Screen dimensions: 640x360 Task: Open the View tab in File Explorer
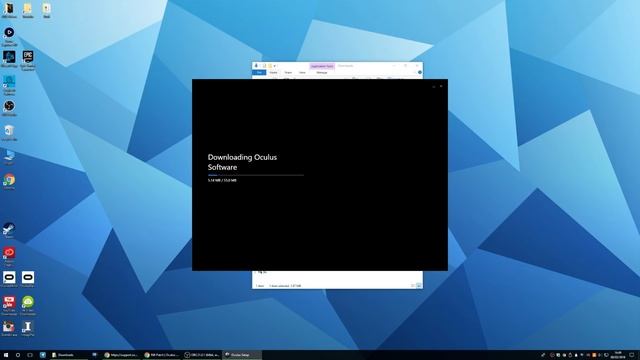pyautogui.click(x=302, y=73)
